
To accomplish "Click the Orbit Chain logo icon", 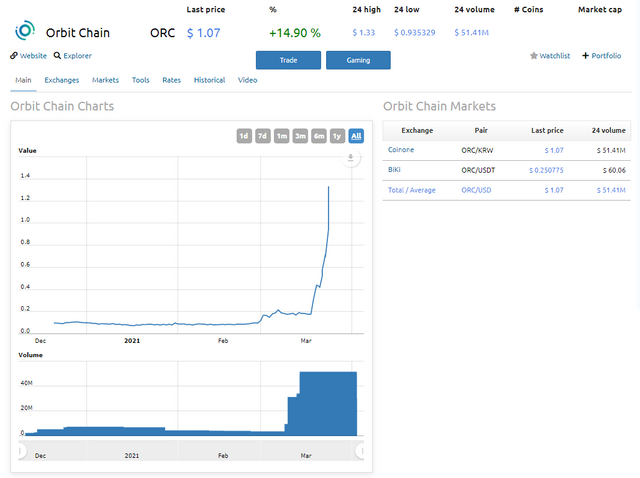I will point(24,30).
